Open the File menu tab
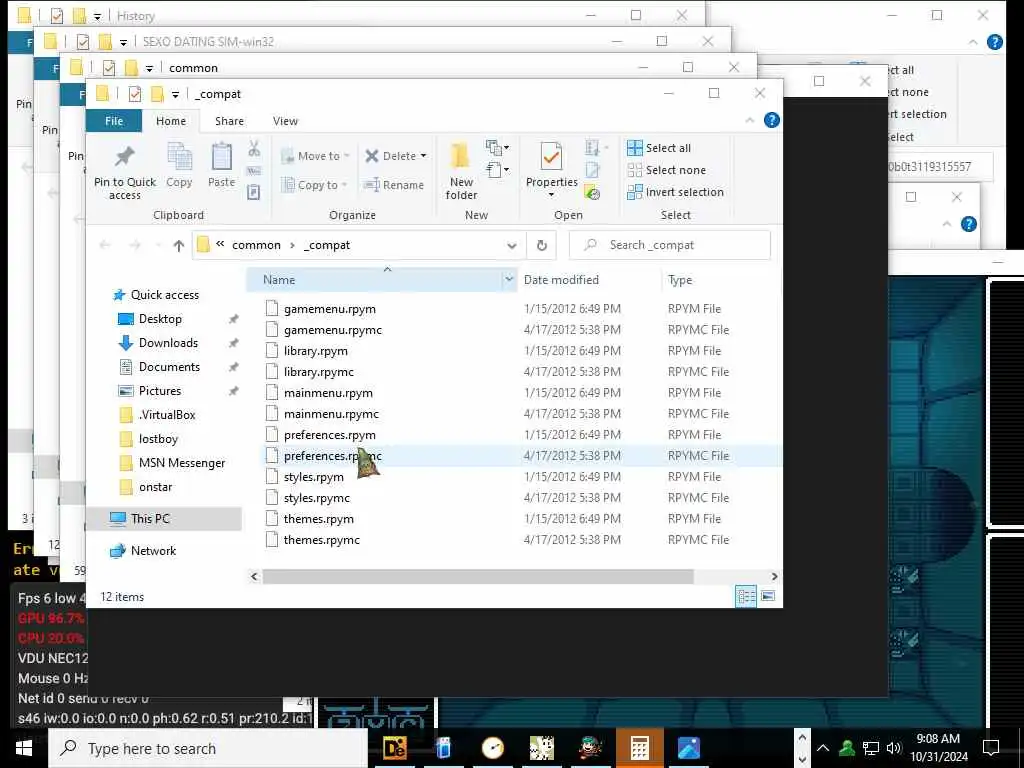1024x768 pixels. [x=114, y=121]
